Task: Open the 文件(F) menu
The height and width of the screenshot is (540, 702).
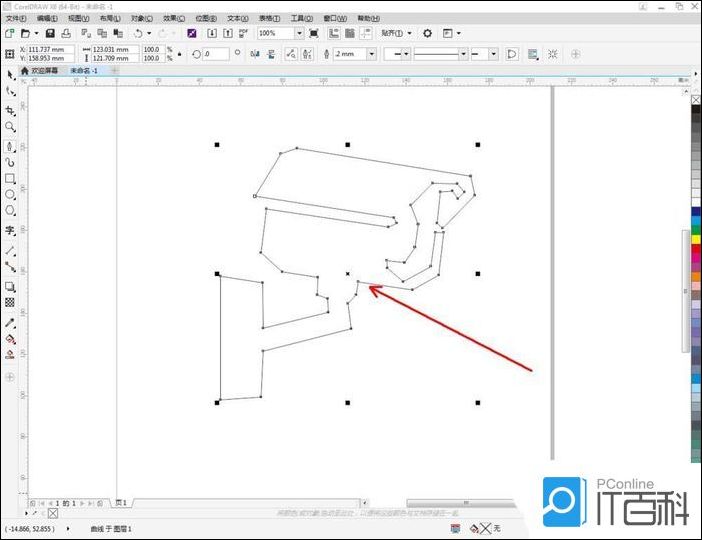Action: 16,18
